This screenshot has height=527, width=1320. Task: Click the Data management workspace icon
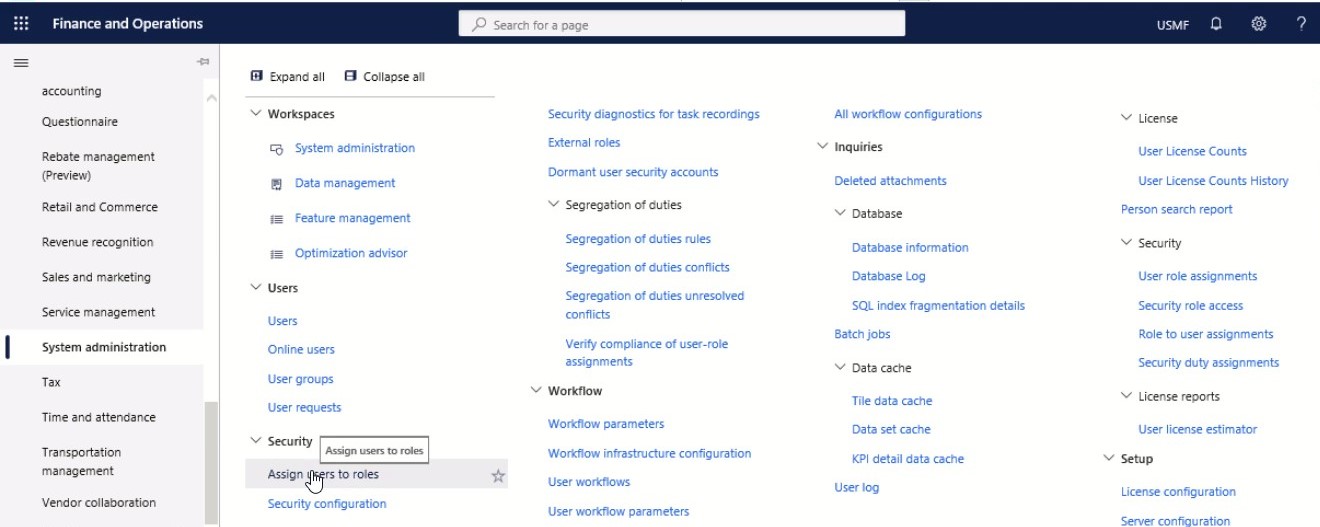277,184
